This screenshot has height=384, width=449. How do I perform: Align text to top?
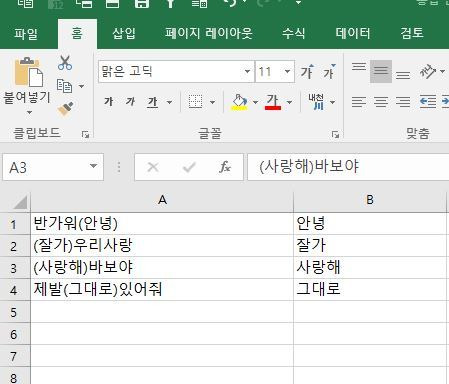click(359, 67)
